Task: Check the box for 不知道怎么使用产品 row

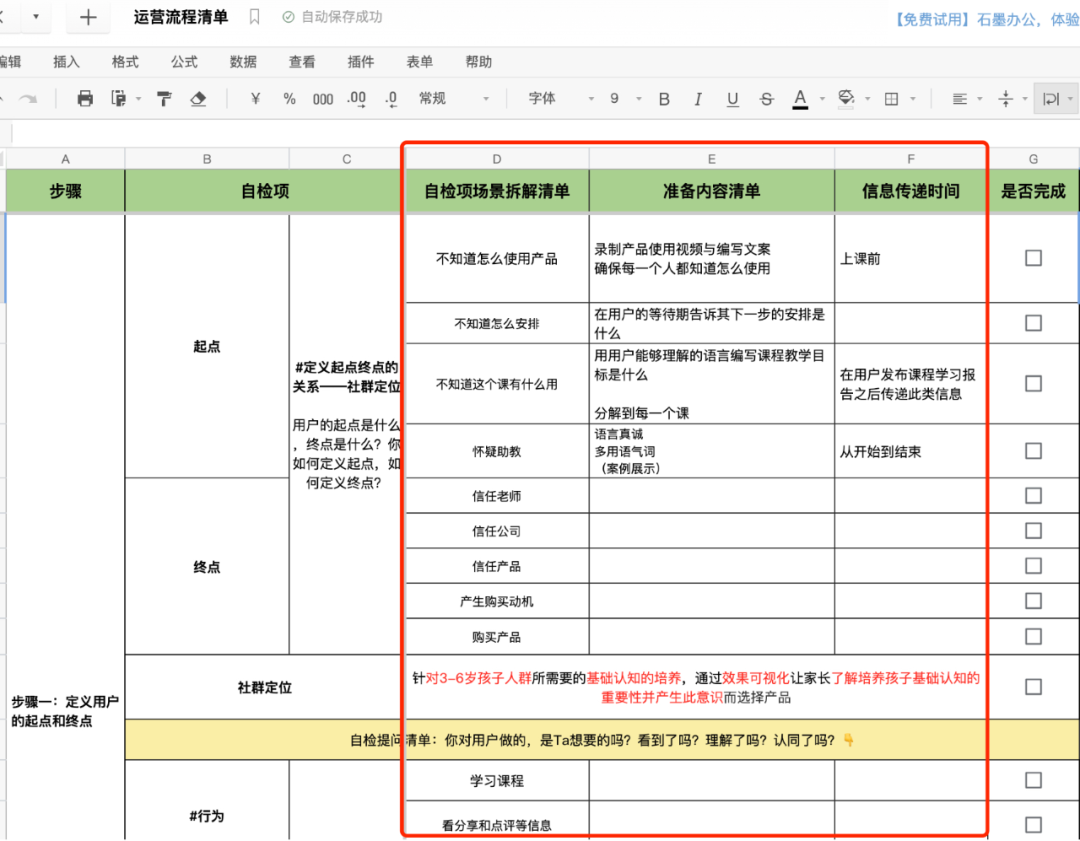Action: pos(1033,258)
